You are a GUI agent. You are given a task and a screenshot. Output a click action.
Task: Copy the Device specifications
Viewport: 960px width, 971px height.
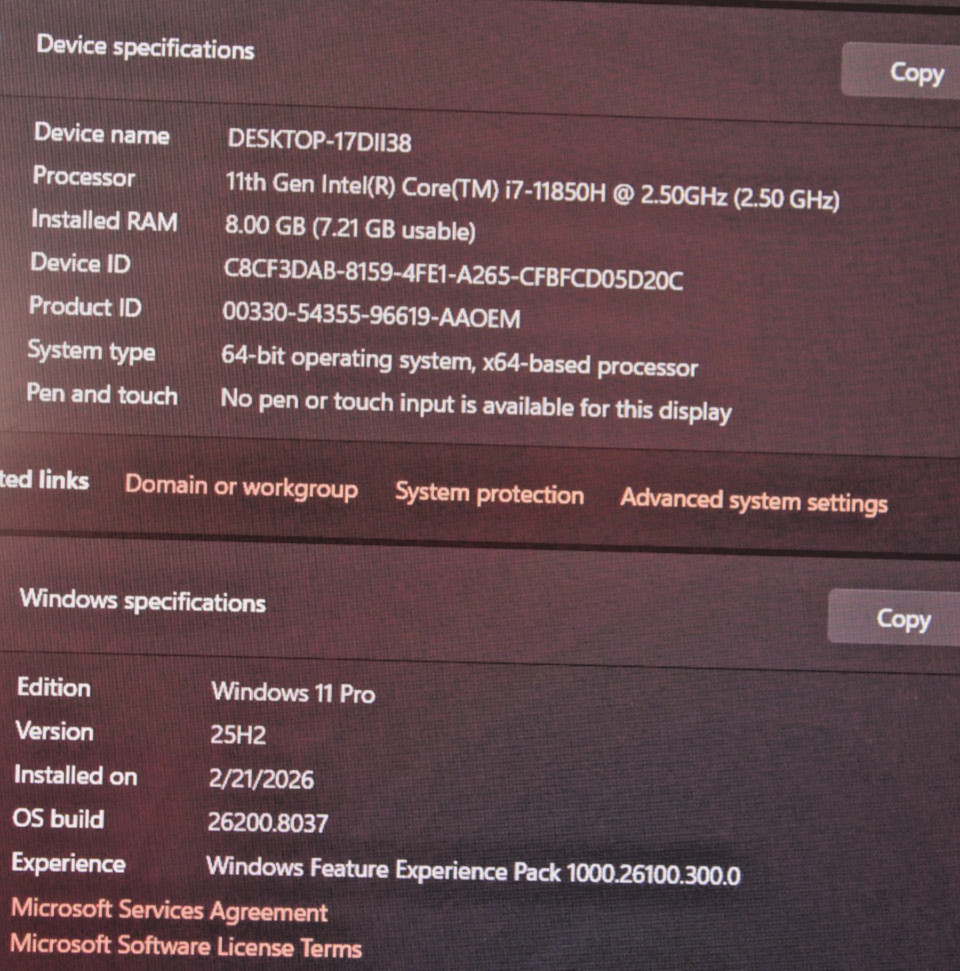(x=901, y=72)
